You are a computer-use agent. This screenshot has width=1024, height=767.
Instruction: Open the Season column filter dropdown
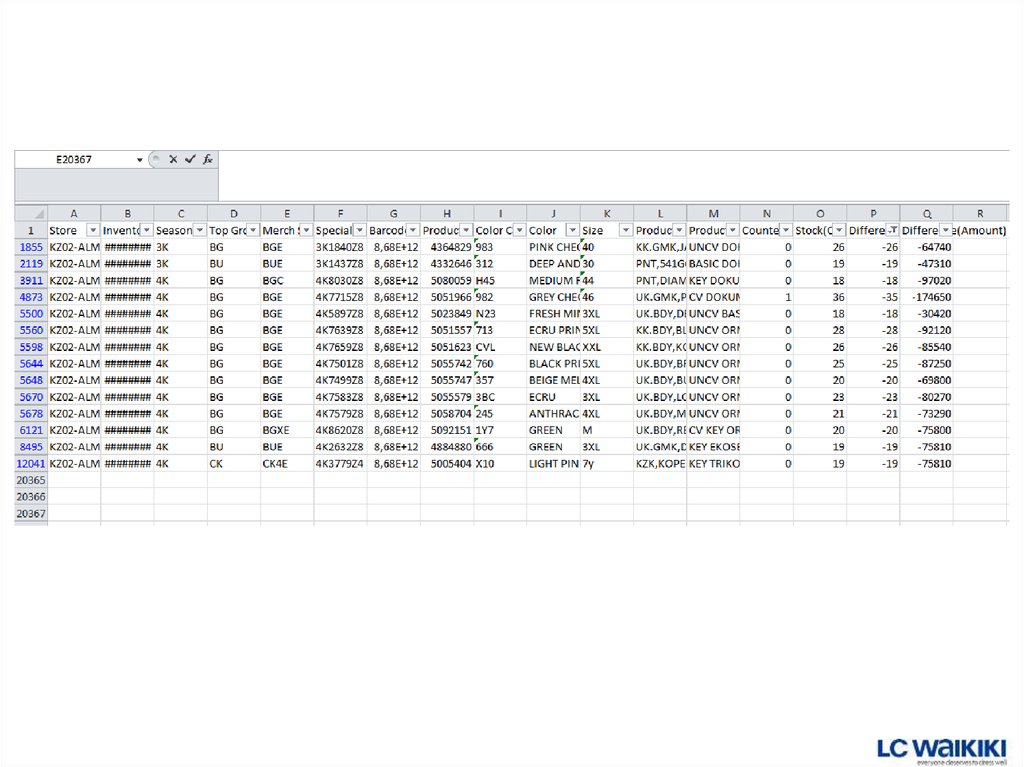pos(199,231)
